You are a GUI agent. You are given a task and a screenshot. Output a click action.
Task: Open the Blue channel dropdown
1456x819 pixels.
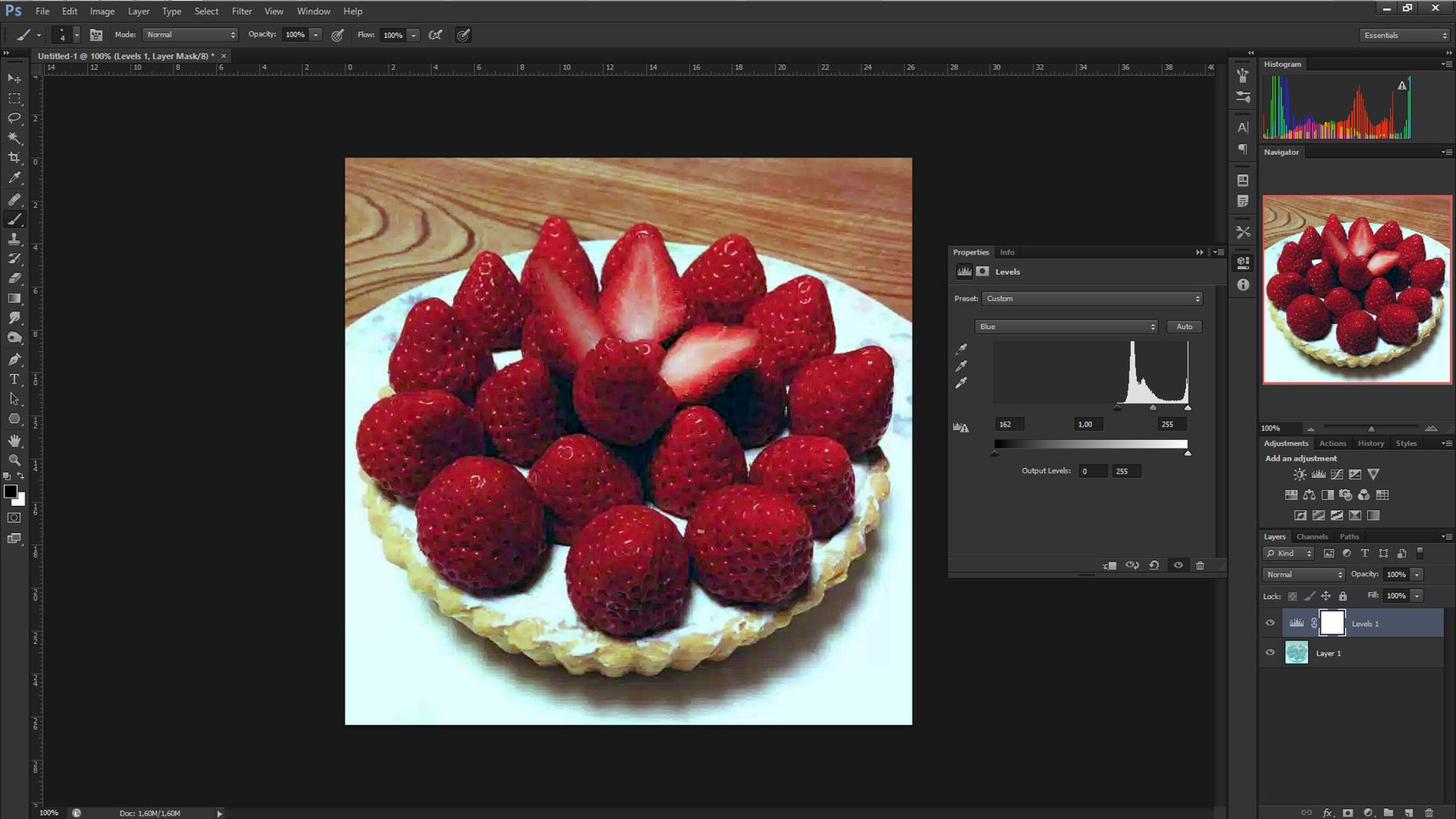[1067, 327]
